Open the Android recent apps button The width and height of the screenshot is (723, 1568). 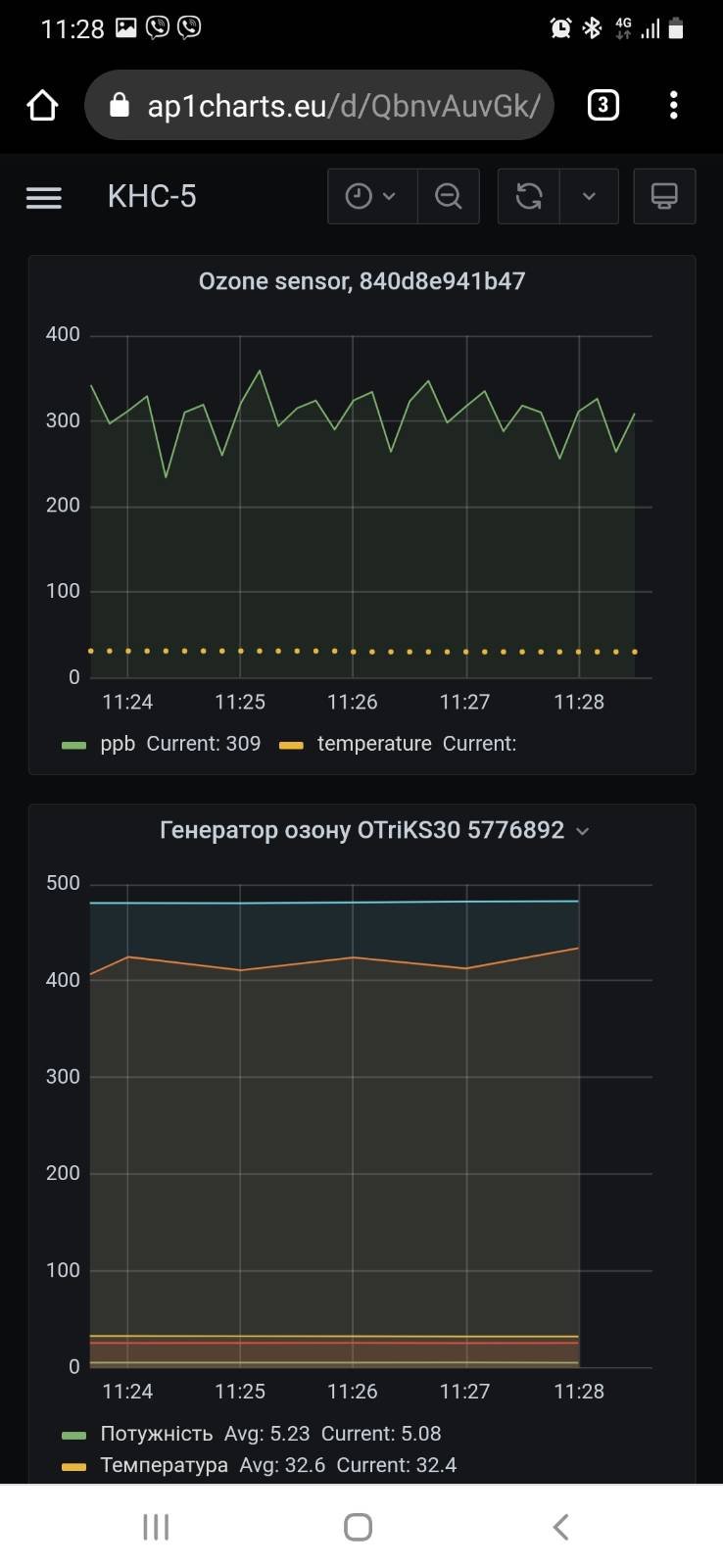(x=156, y=1527)
